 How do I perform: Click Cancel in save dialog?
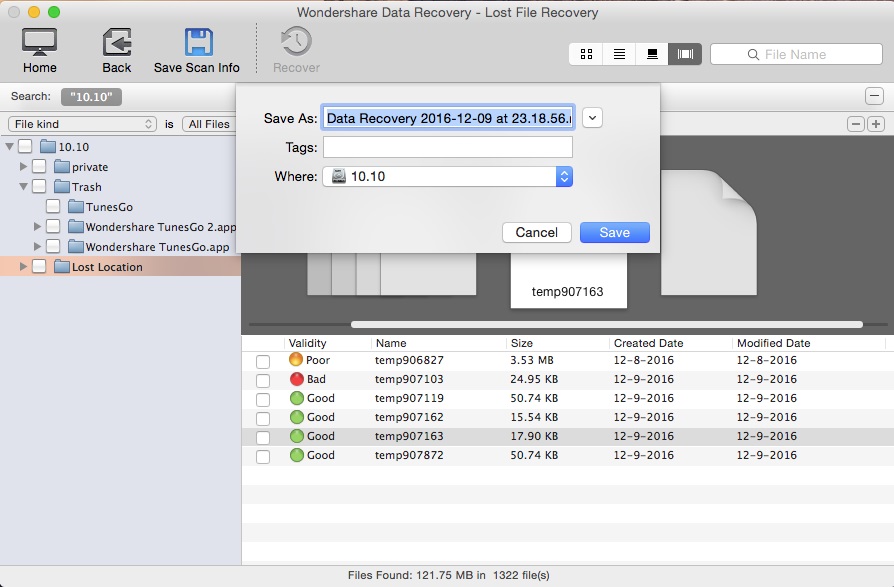click(537, 233)
